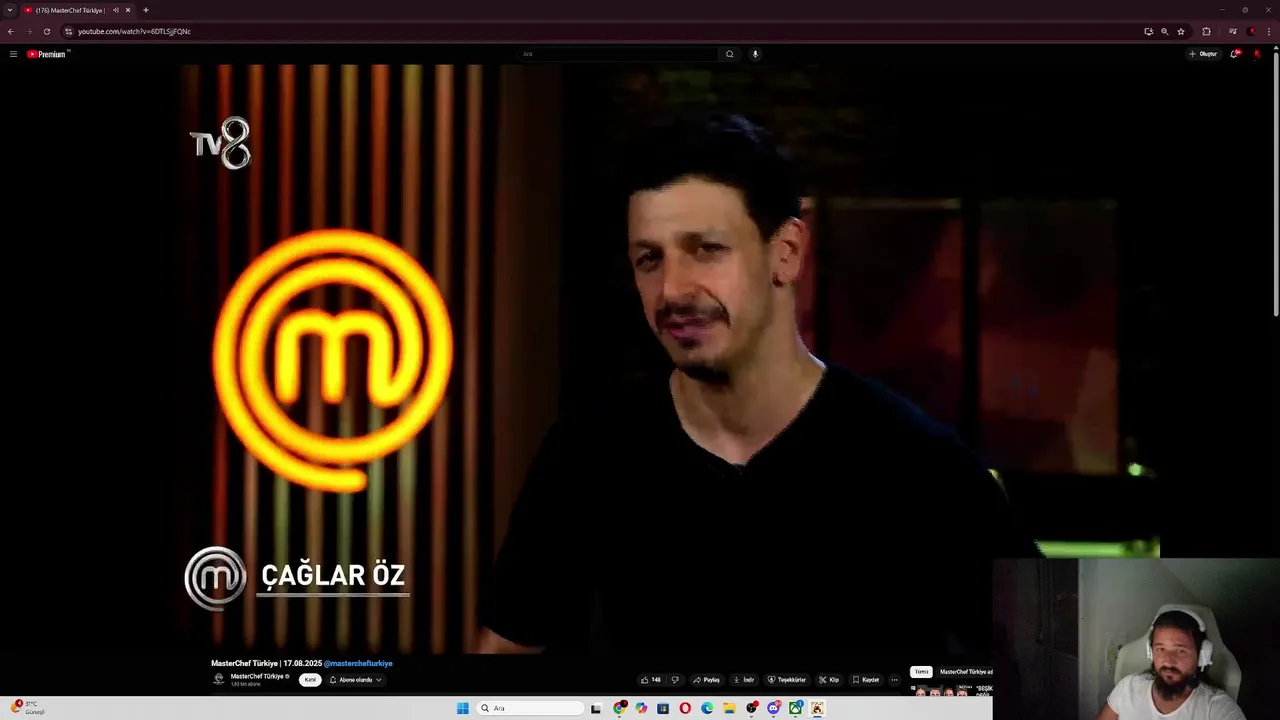Viewport: 1280px width, 720px height.
Task: Click the taskbar Ara search box
Action: (530, 708)
